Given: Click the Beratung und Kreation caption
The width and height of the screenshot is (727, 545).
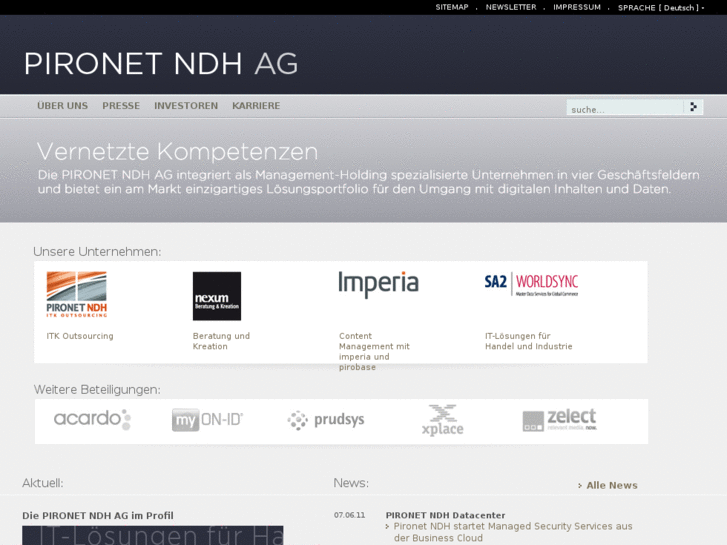Looking at the screenshot, I should [221, 341].
